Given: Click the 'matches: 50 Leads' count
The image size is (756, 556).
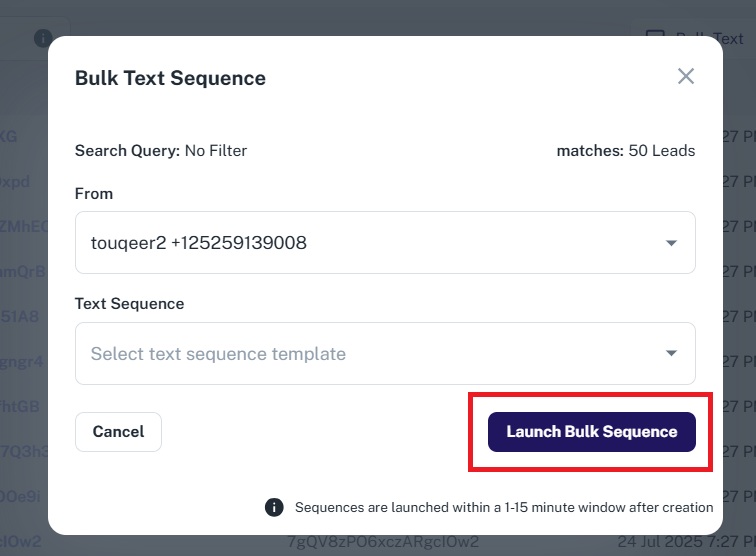Looking at the screenshot, I should 625,151.
